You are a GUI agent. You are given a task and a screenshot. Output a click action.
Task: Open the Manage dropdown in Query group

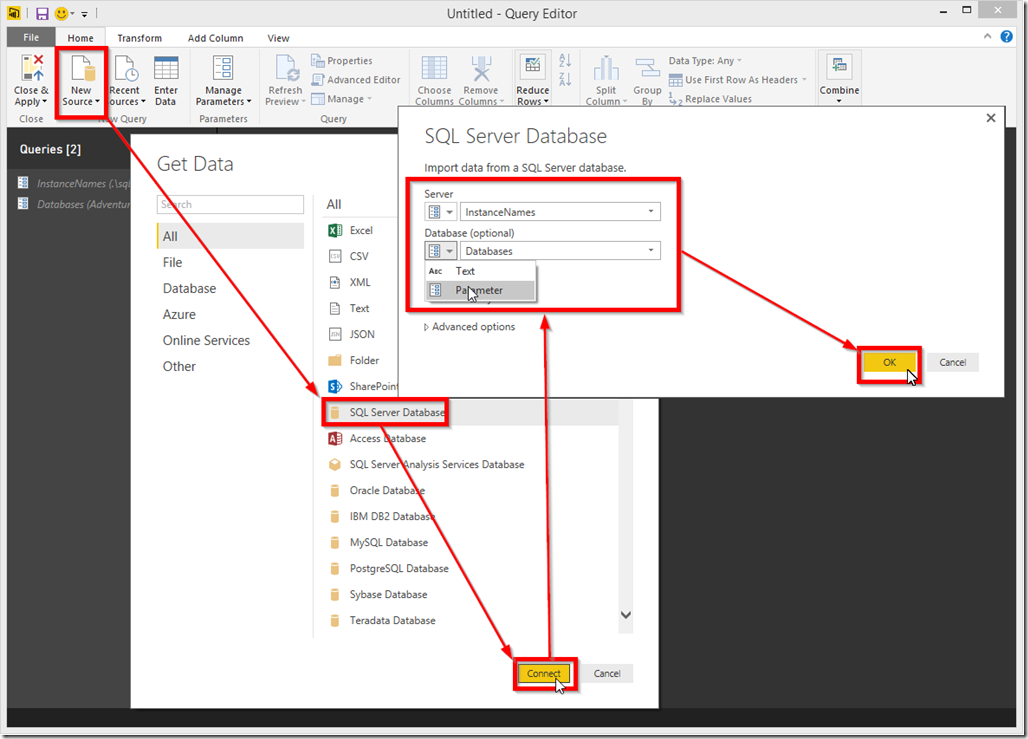point(342,98)
